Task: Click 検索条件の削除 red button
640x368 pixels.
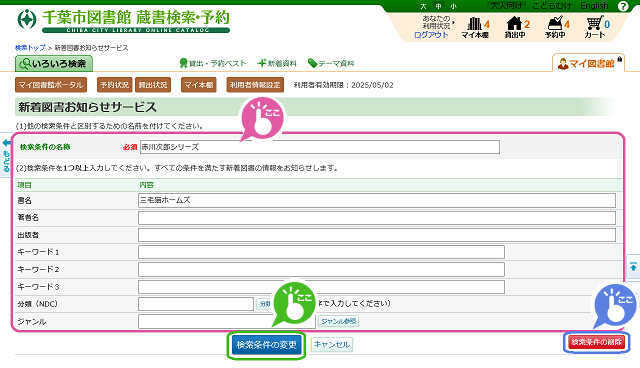Action: (596, 342)
